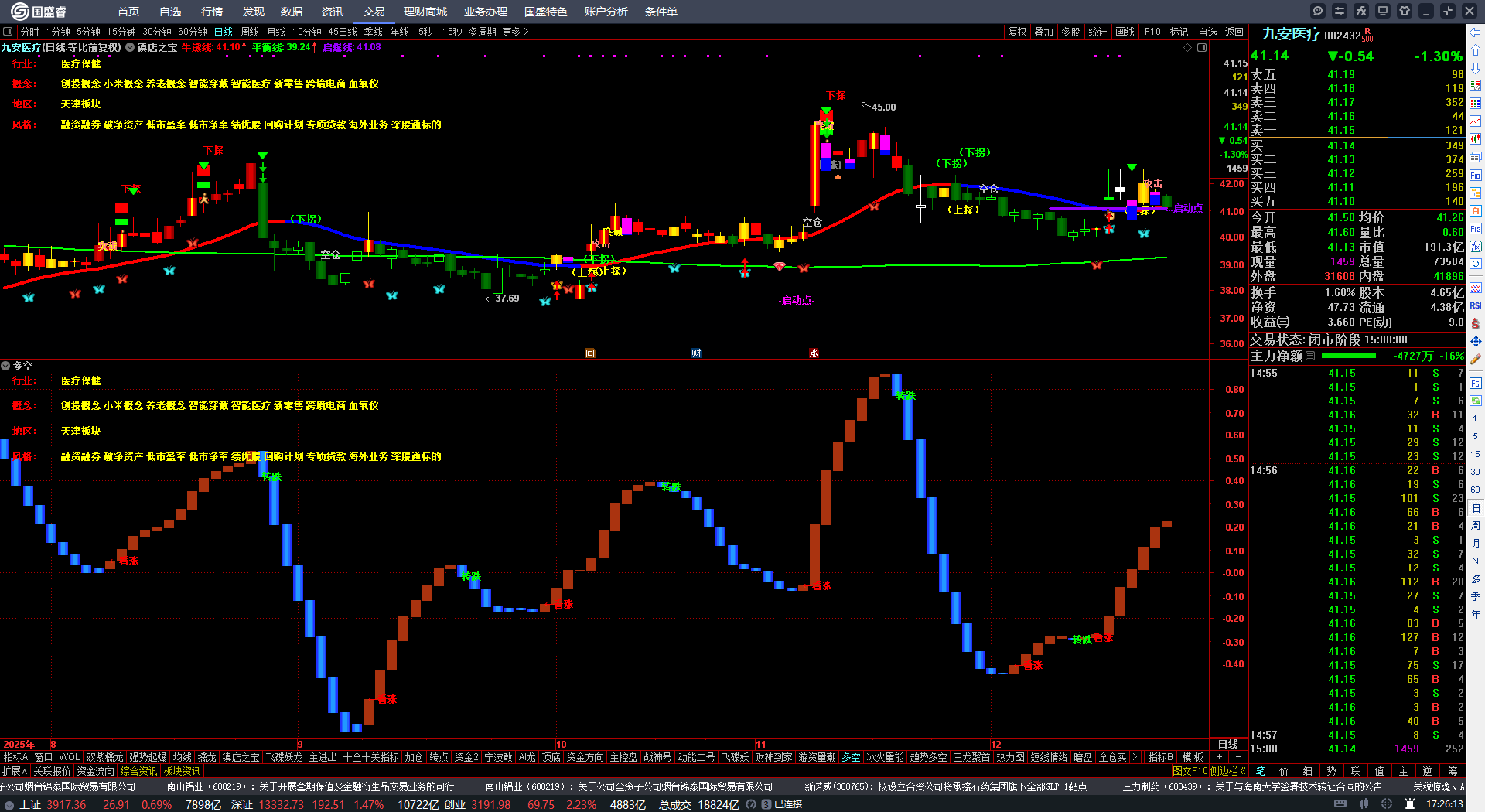Open the 镇店之宝 indicator dropdown circle

pos(130,47)
